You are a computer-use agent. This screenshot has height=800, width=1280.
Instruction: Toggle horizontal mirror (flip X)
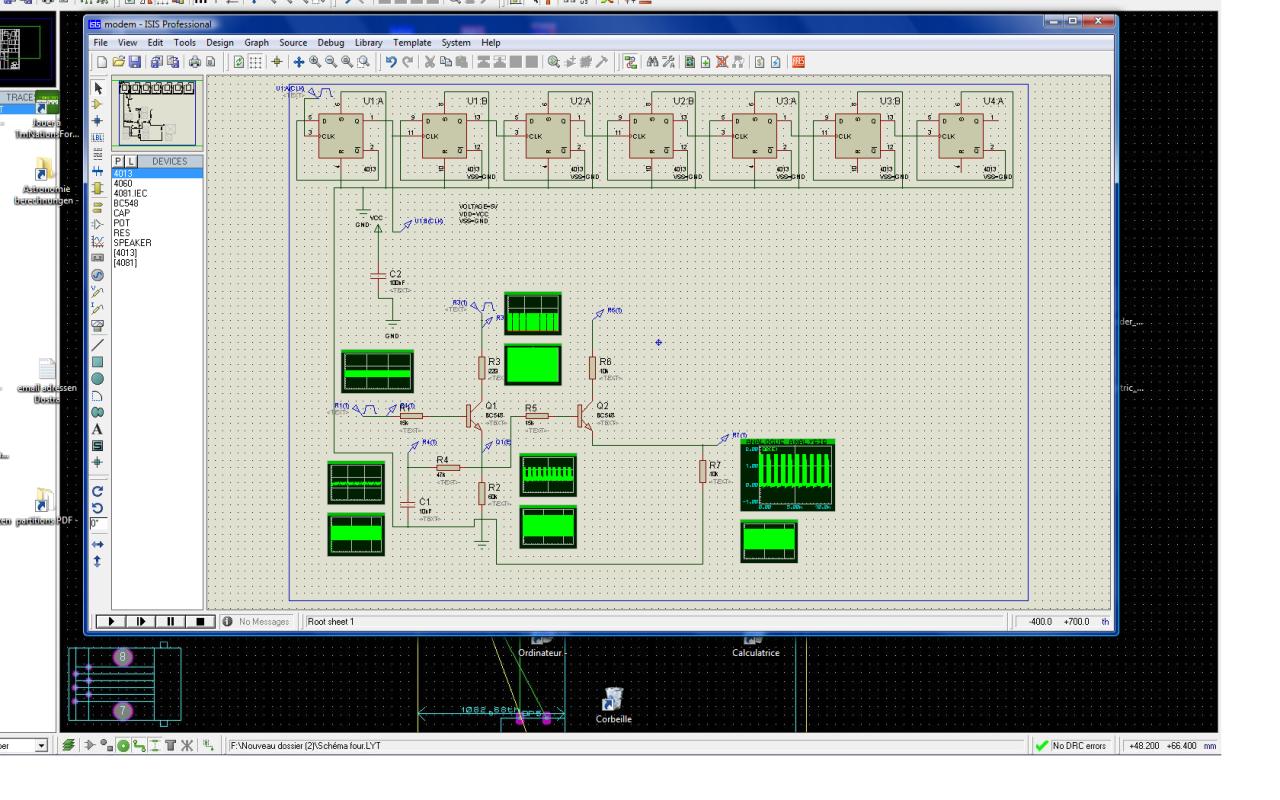(98, 544)
